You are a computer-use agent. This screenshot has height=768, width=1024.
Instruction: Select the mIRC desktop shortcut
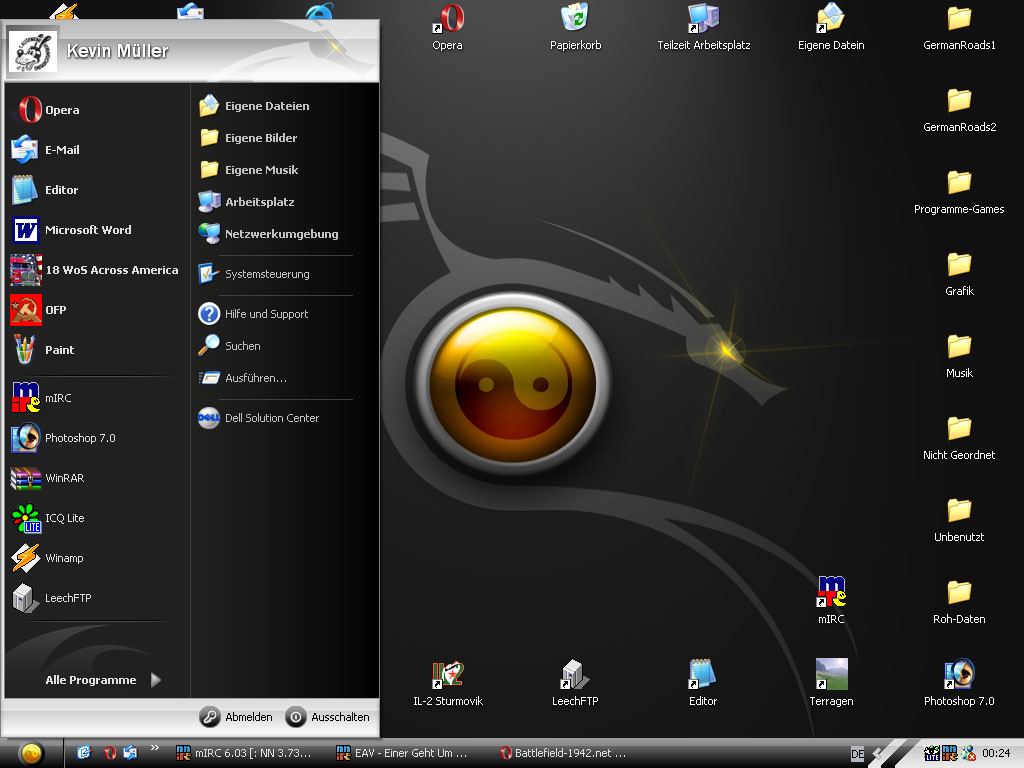[x=831, y=600]
